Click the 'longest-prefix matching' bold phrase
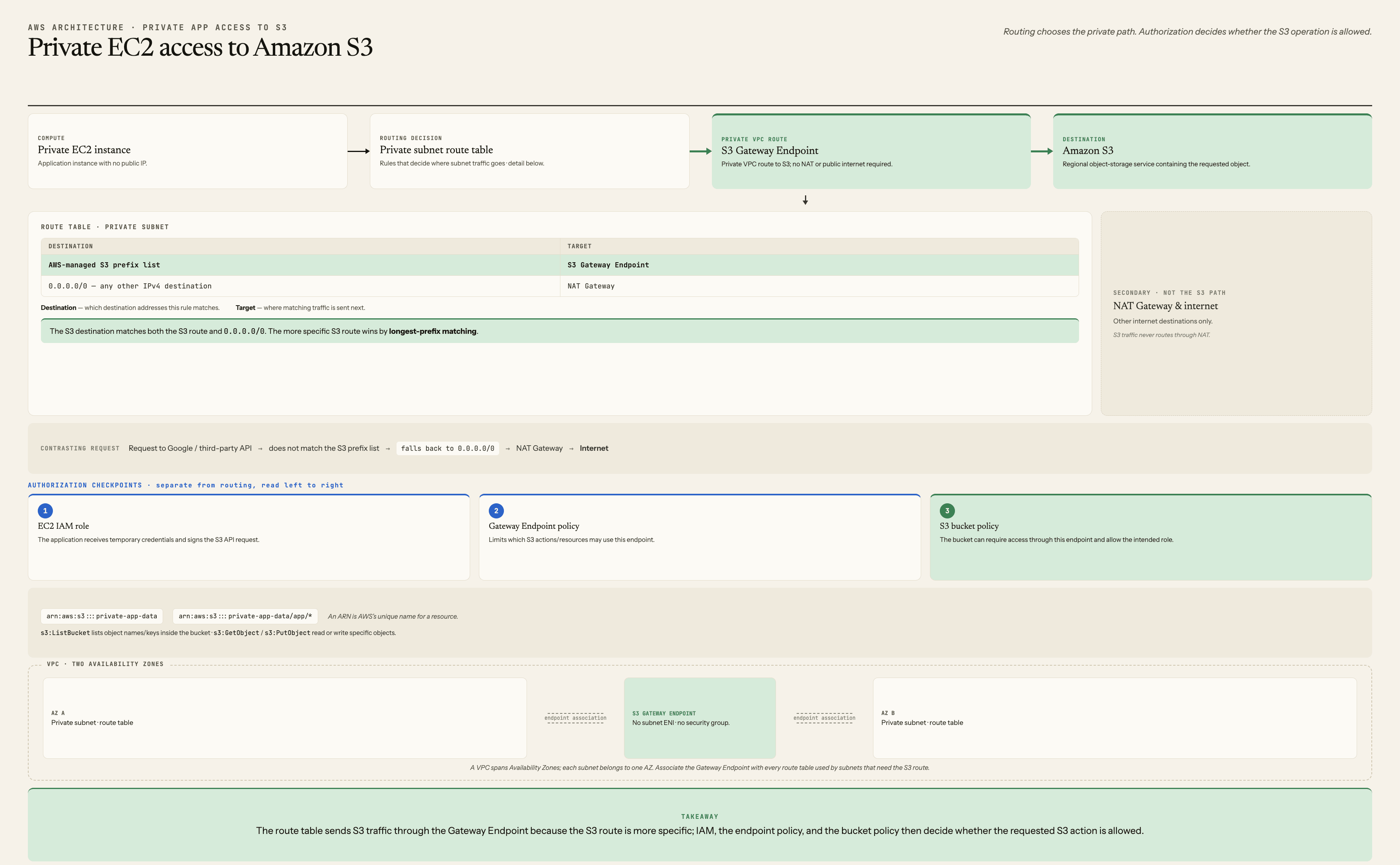Image resolution: width=1400 pixels, height=865 pixels. (x=432, y=331)
